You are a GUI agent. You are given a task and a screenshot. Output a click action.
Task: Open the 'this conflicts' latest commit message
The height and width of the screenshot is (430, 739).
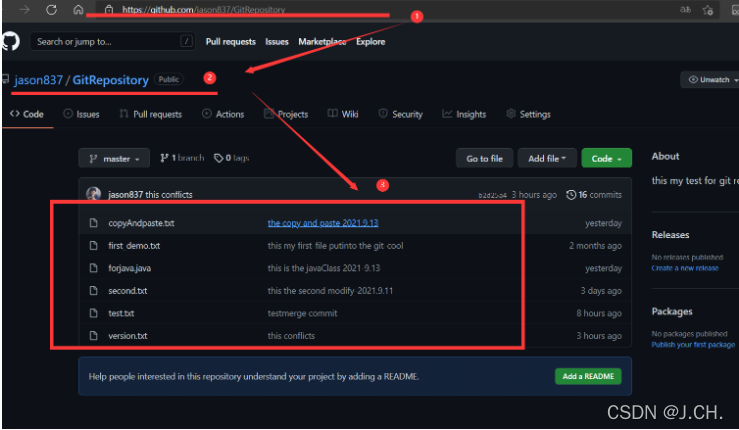coord(169,195)
